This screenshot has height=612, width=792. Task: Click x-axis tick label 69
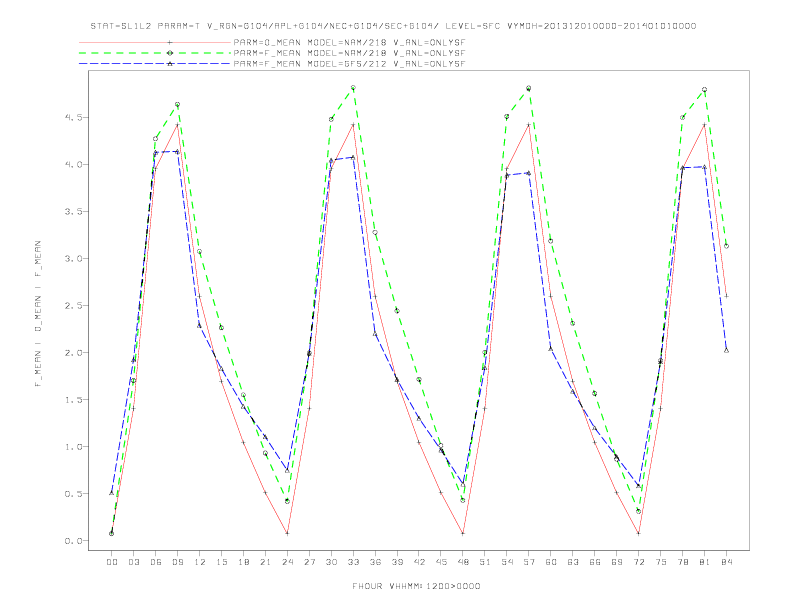coord(617,562)
